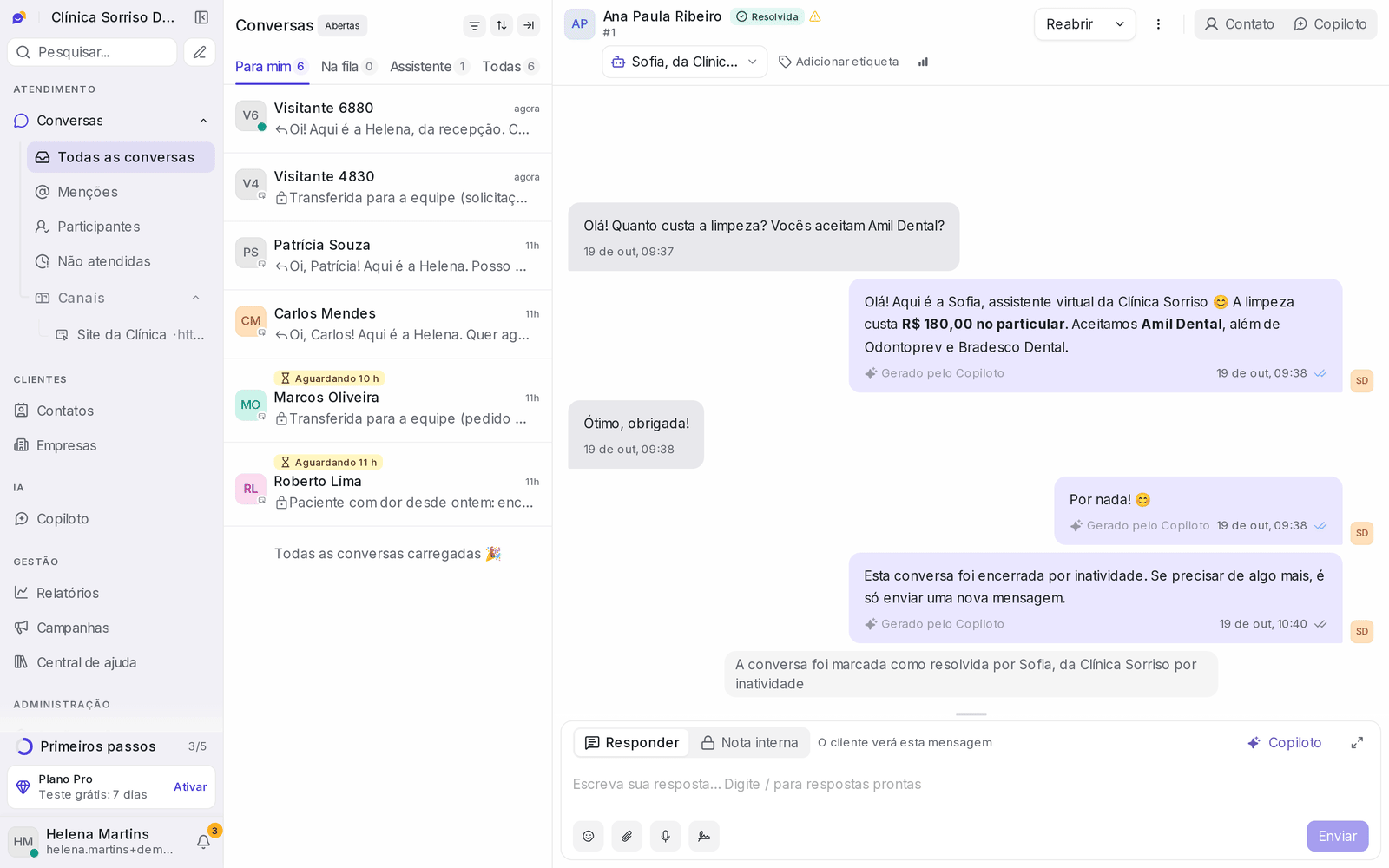
Task: Open notifications bell
Action: pyautogui.click(x=204, y=841)
